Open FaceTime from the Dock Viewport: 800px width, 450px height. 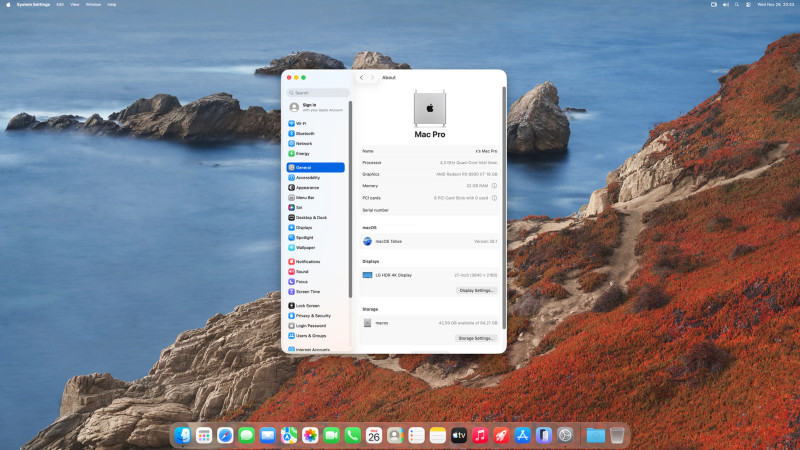pyautogui.click(x=332, y=435)
